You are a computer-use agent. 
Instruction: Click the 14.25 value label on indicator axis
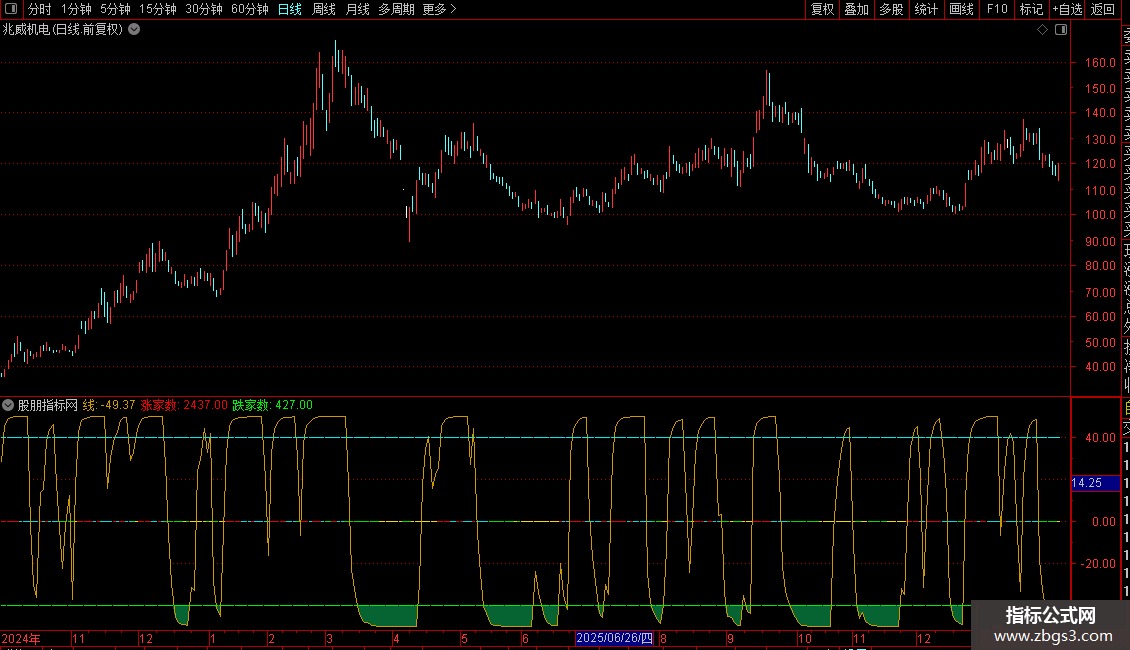(1087, 483)
